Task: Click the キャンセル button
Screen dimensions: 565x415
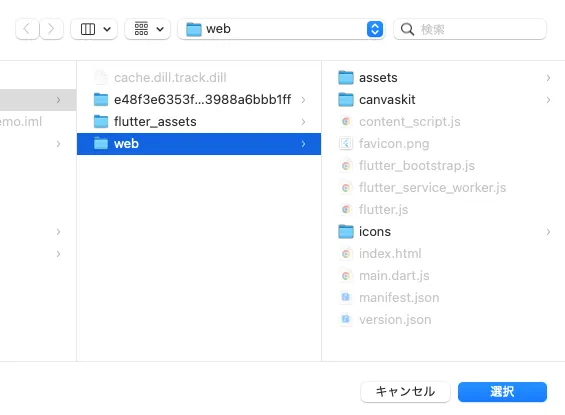Action: tap(405, 392)
